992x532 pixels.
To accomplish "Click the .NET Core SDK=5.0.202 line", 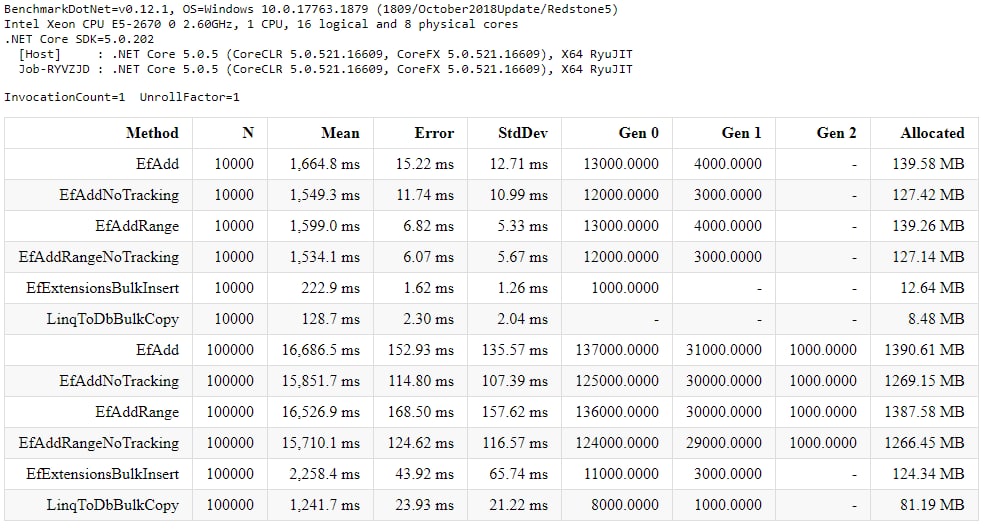I will click(78, 39).
